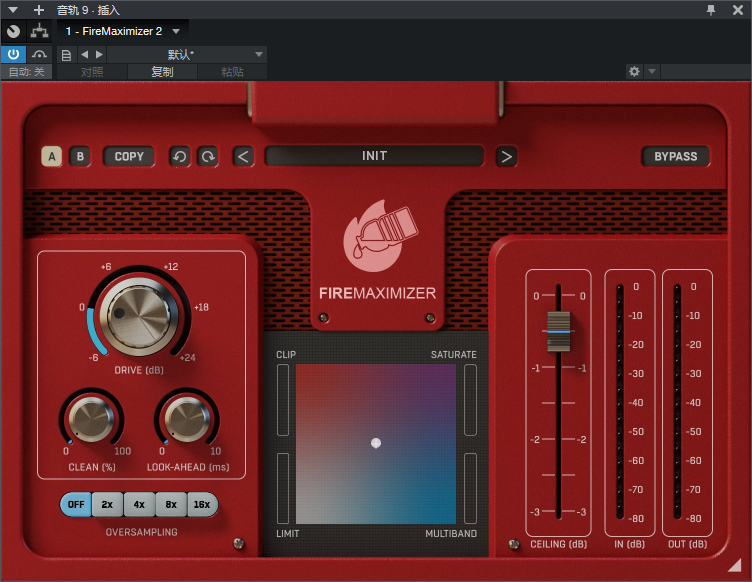The height and width of the screenshot is (582, 752).
Task: Go to the previous preset arrow
Action: tap(243, 157)
